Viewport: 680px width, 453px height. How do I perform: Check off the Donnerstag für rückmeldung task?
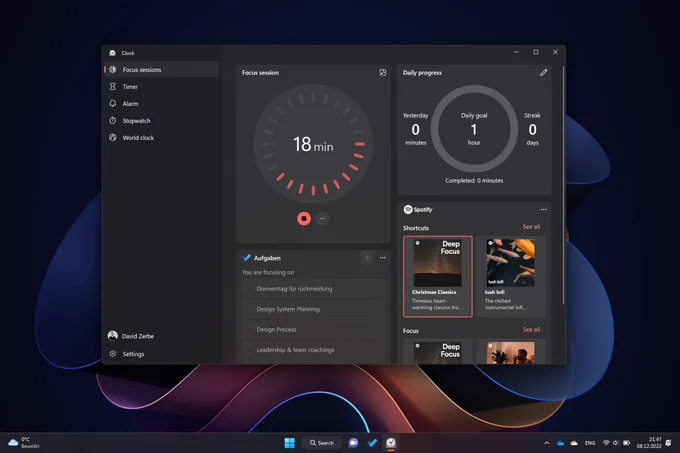(249, 289)
